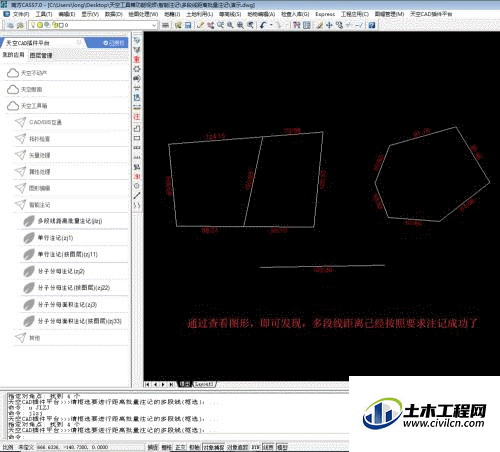Open the Express menu
This screenshot has width=500, height=452.
325,14
